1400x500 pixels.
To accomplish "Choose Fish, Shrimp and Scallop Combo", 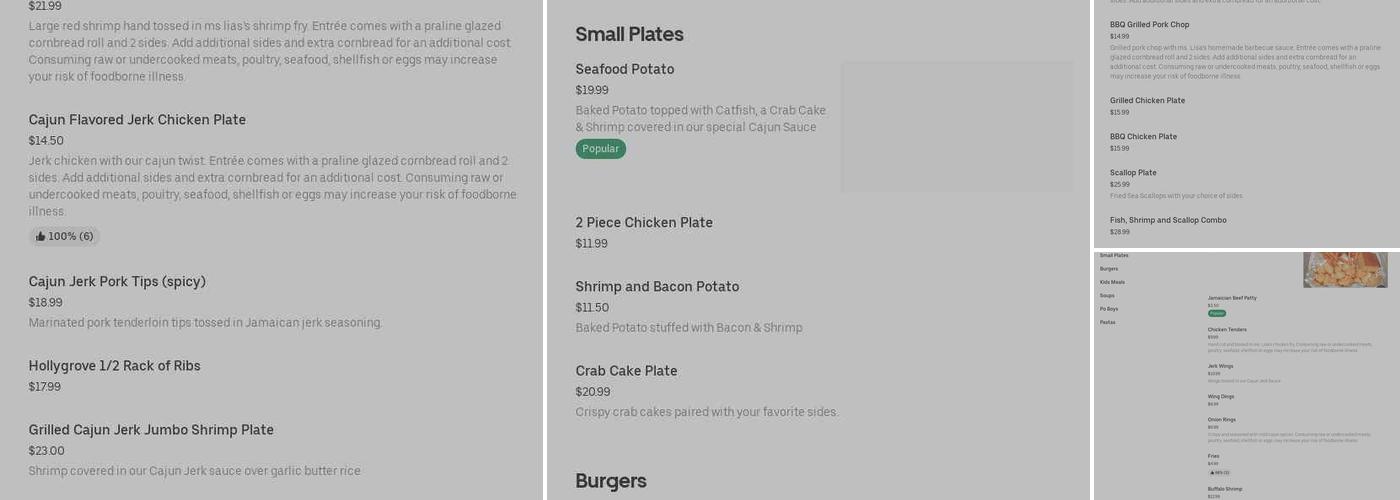I will coord(1167,220).
